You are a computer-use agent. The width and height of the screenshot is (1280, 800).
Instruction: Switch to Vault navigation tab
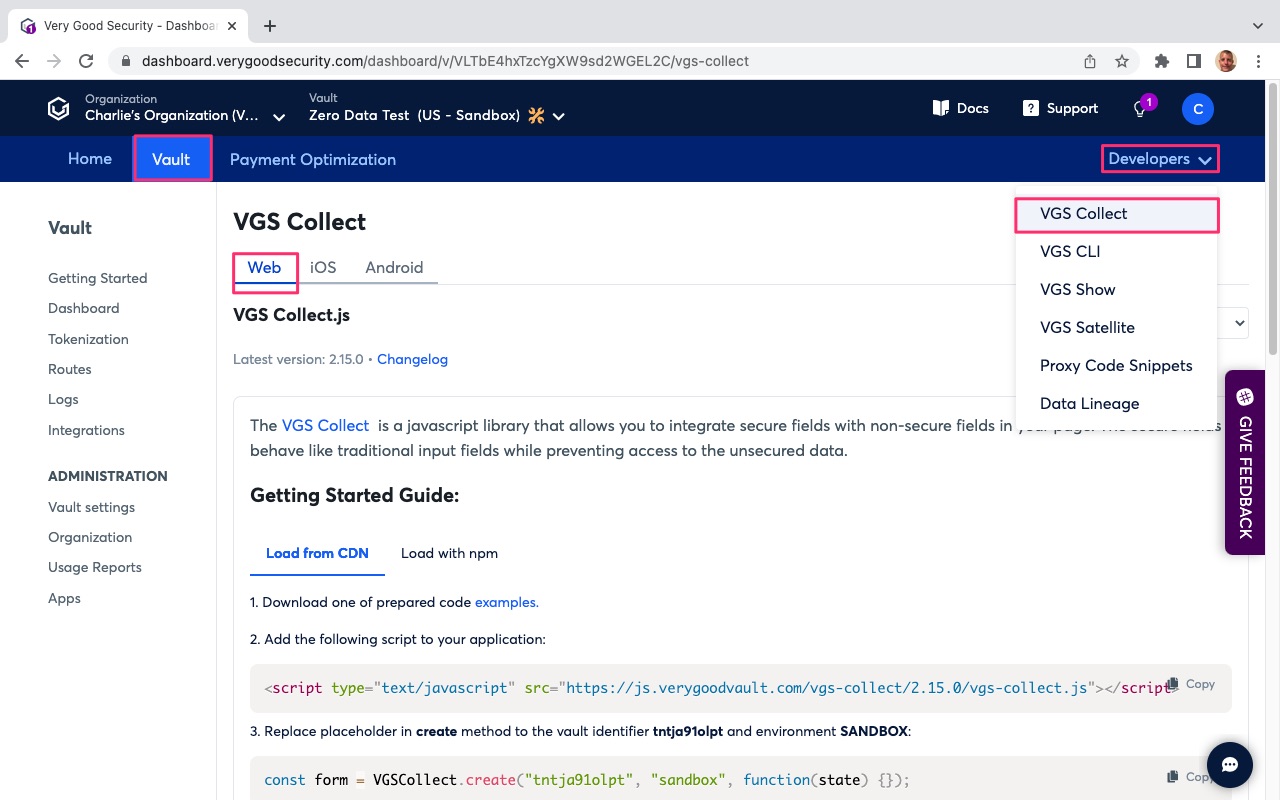click(171, 159)
